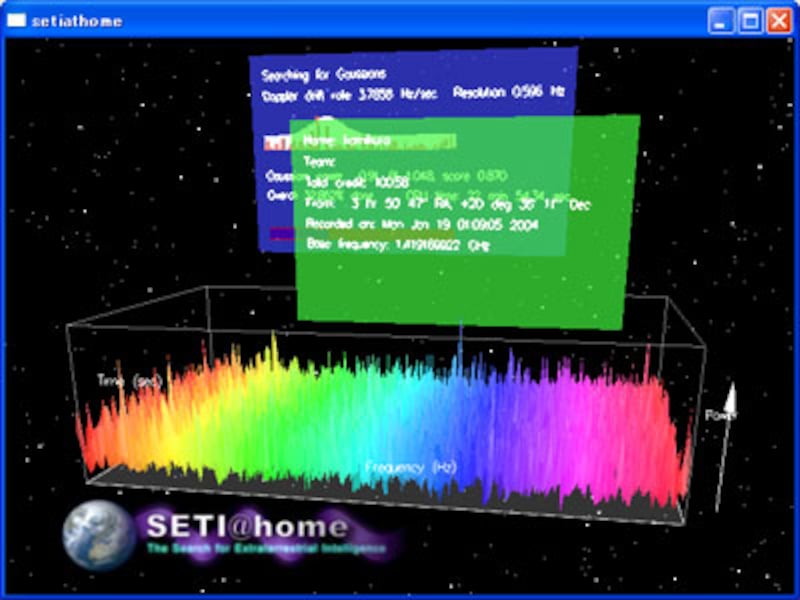
Task: Click the 'Name:' line in green panel
Action: [347, 141]
